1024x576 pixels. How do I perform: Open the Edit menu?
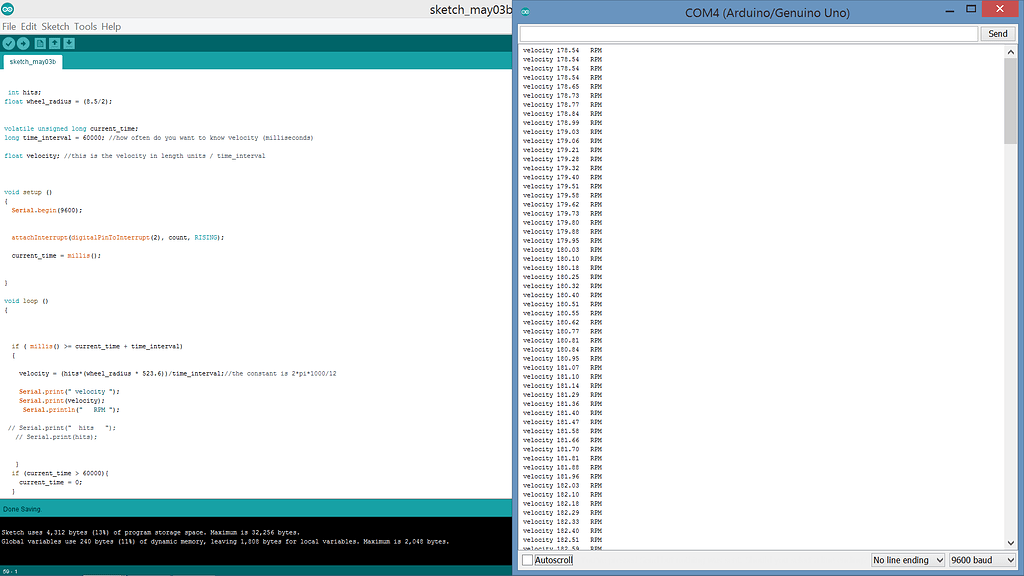pos(27,26)
